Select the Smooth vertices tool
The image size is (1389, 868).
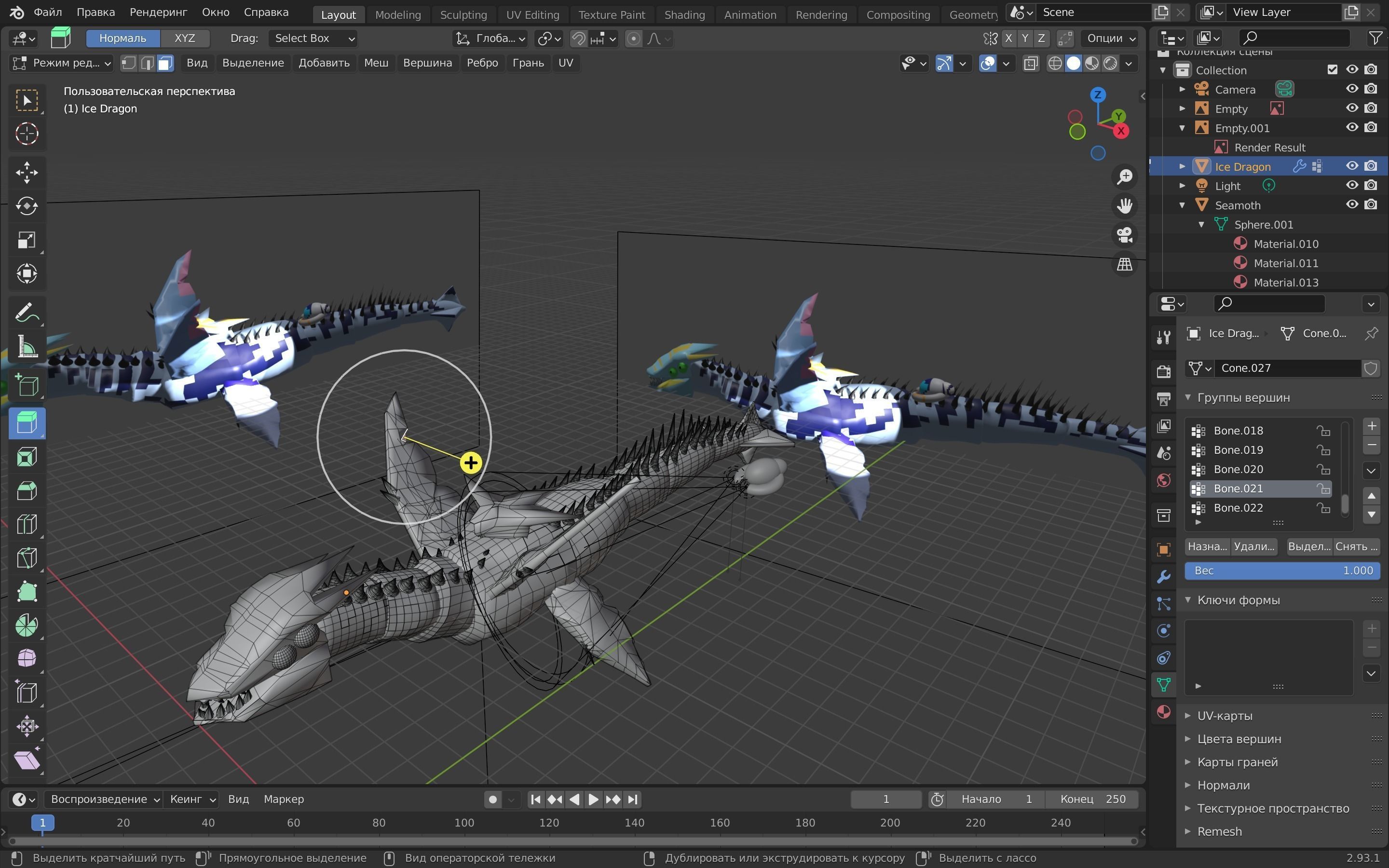[27, 659]
